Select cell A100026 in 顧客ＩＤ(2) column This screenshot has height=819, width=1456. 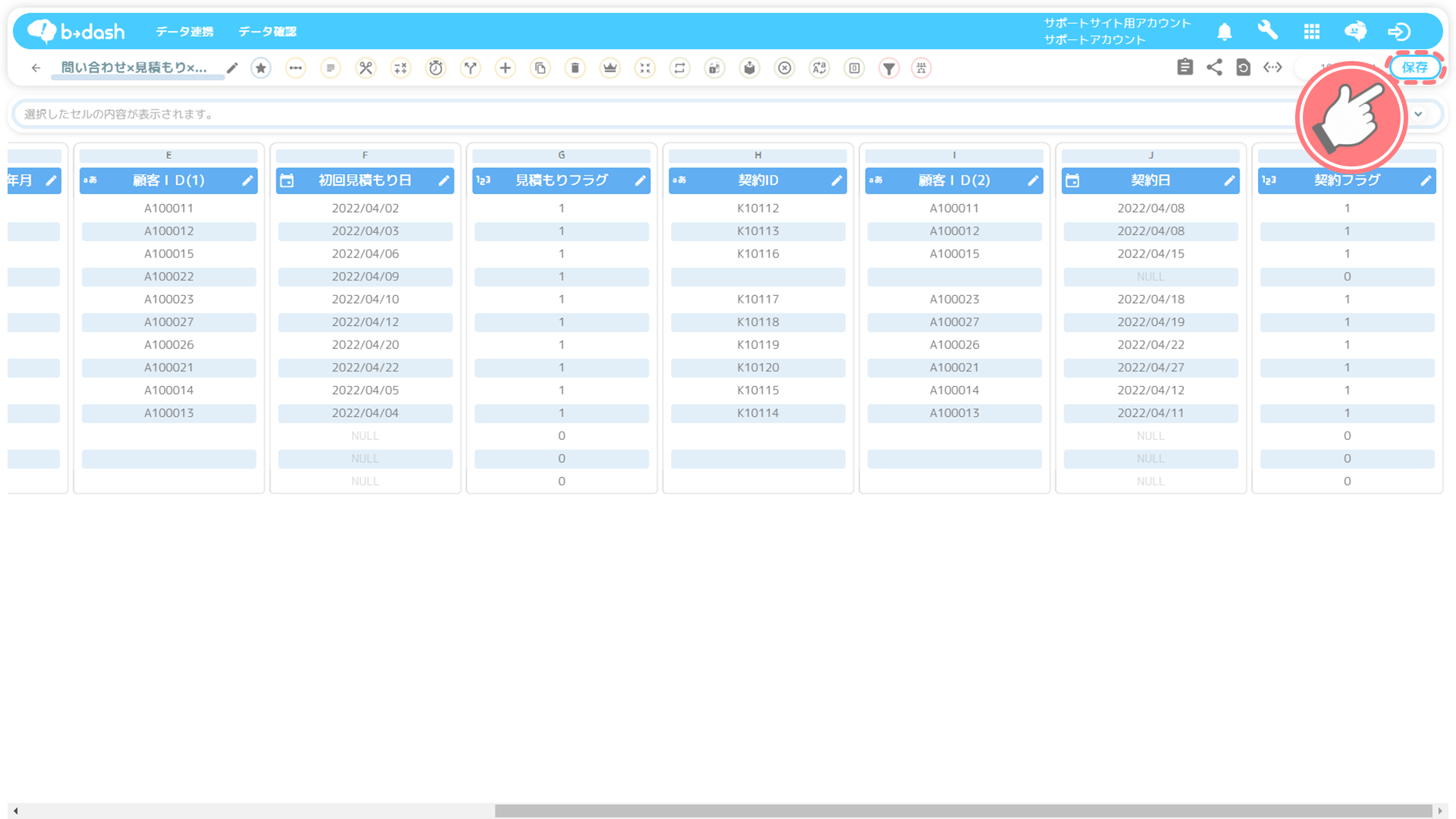pos(954,344)
